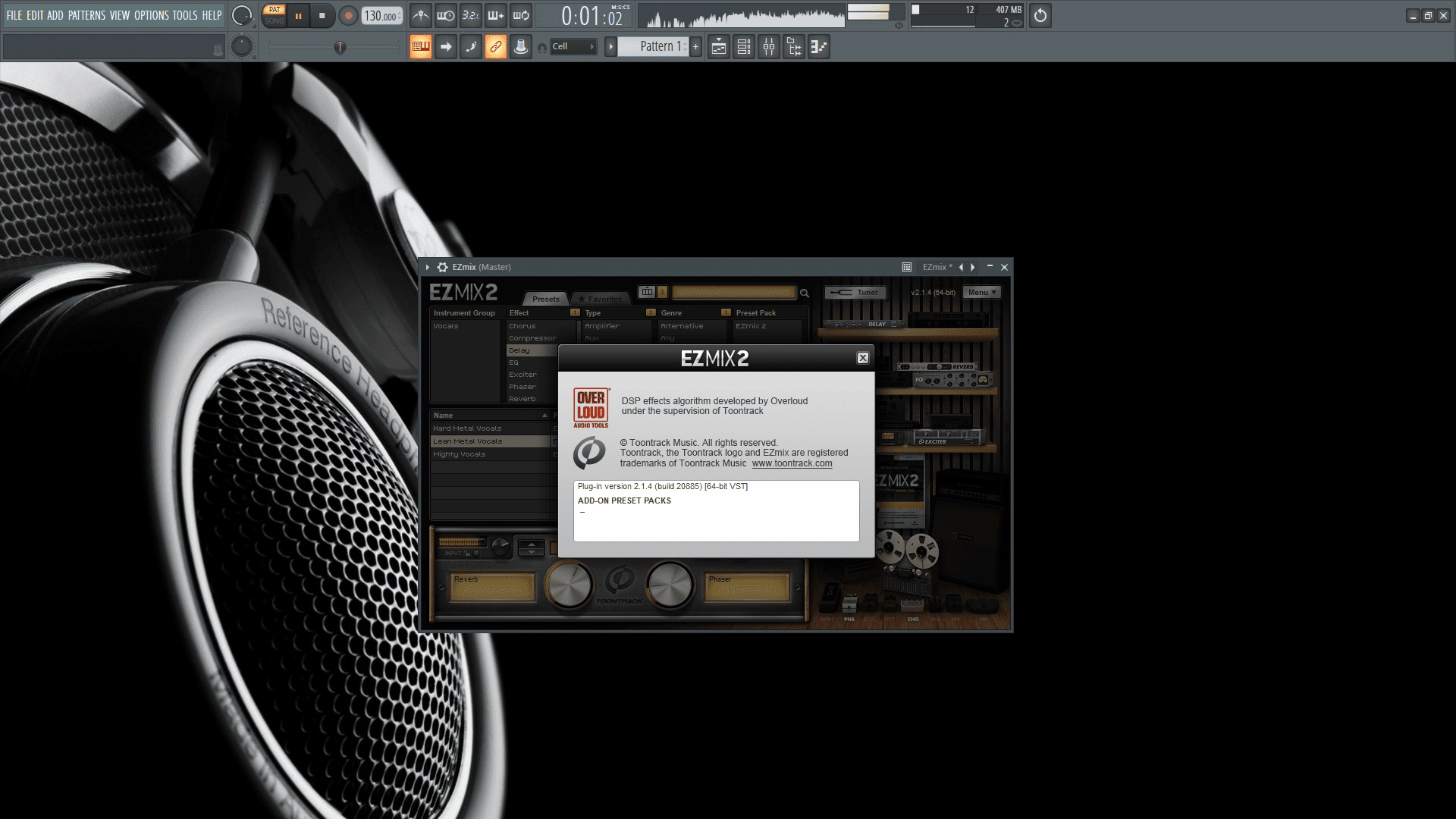
Task: Toggle loop recording icon
Action: point(521,15)
